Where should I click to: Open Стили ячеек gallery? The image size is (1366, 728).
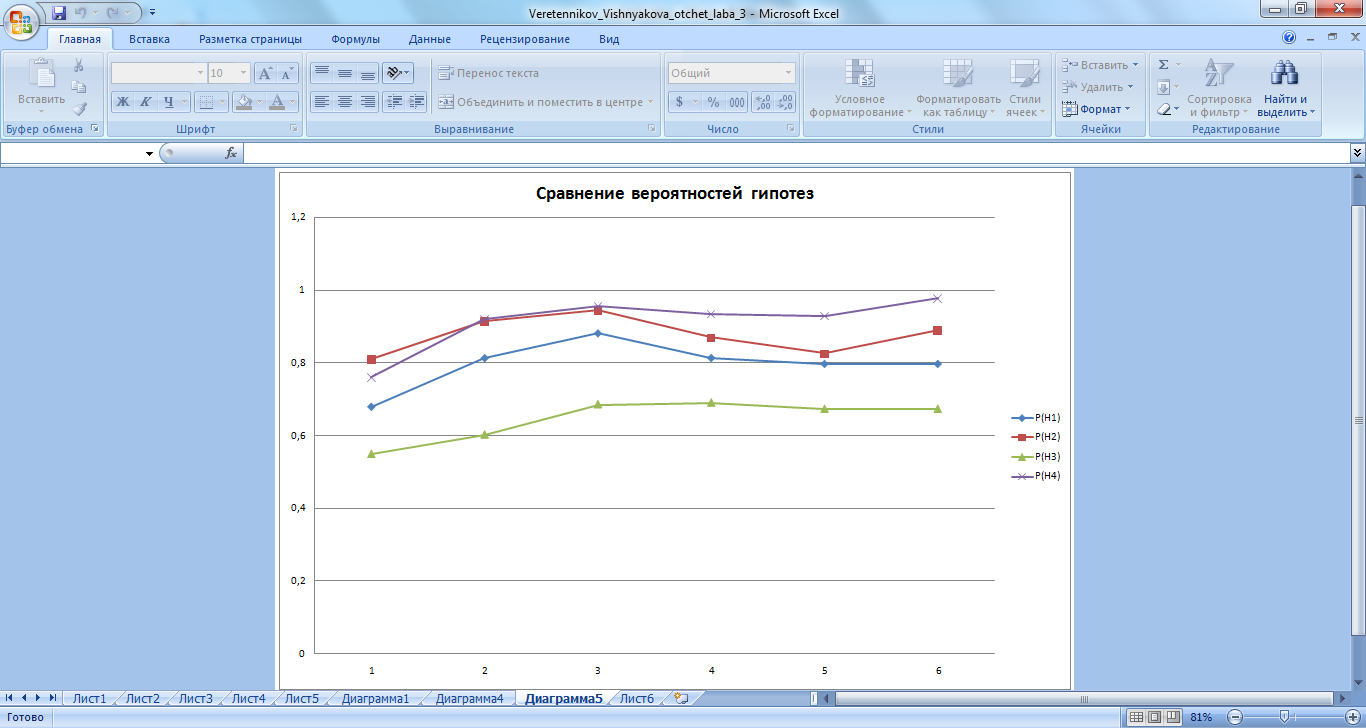[x=1024, y=88]
